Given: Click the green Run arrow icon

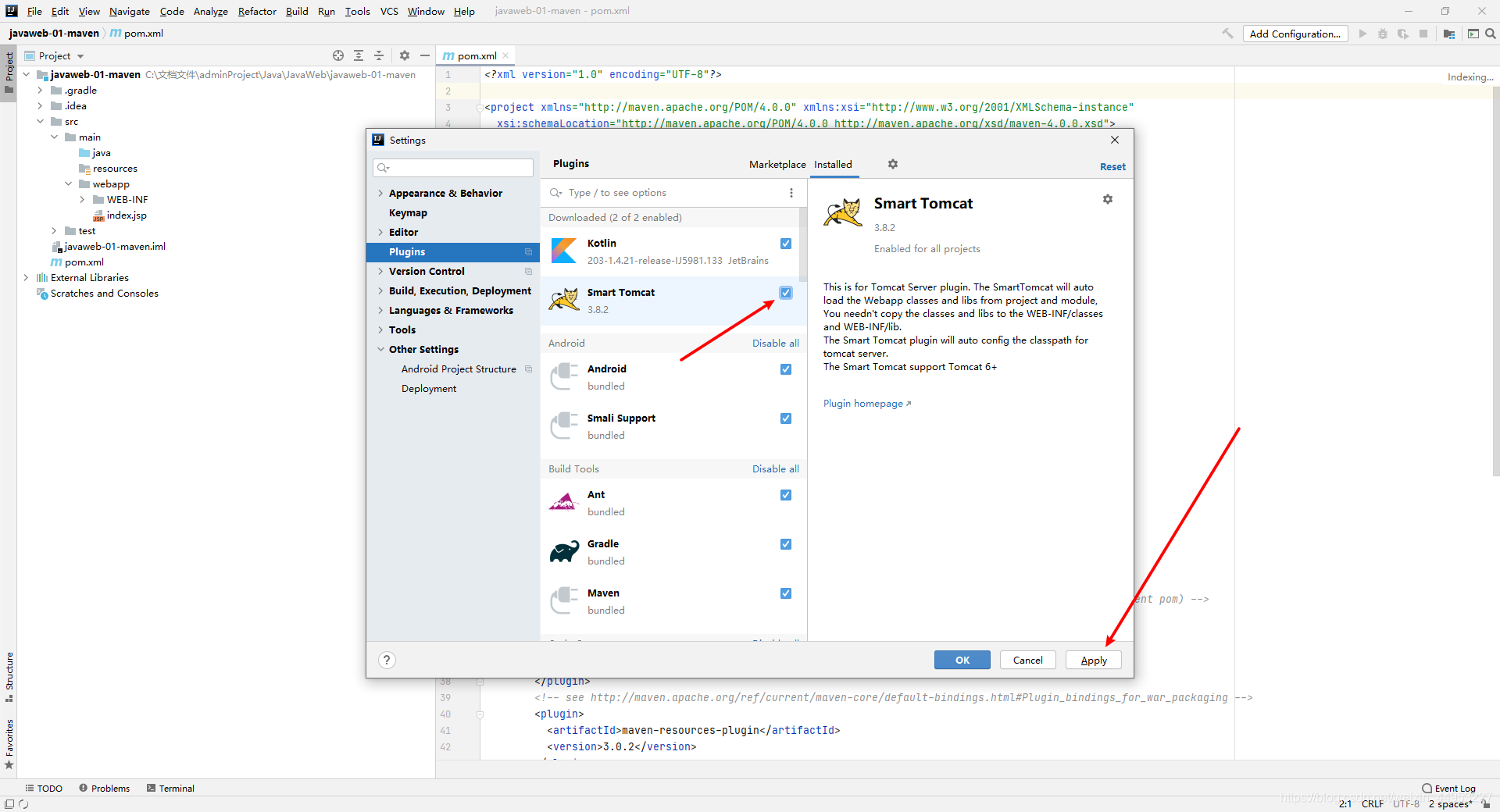Looking at the screenshot, I should pyautogui.click(x=1362, y=34).
